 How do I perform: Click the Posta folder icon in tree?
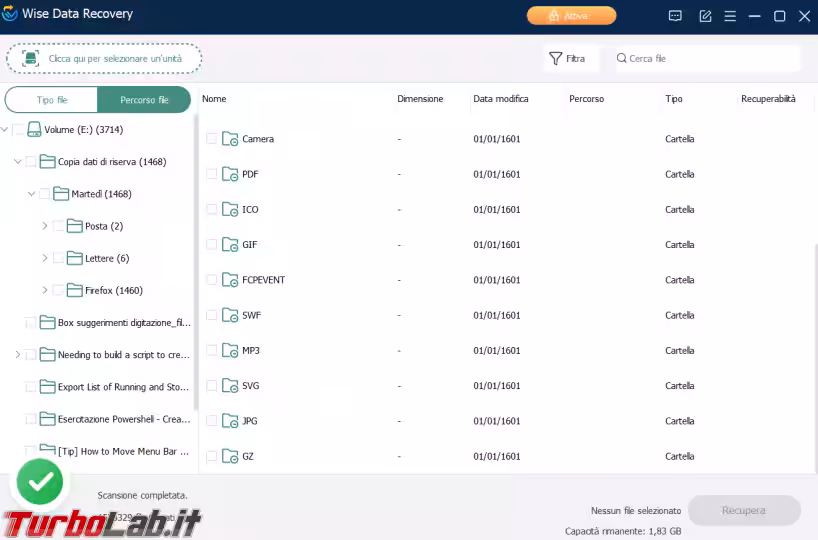[75, 226]
